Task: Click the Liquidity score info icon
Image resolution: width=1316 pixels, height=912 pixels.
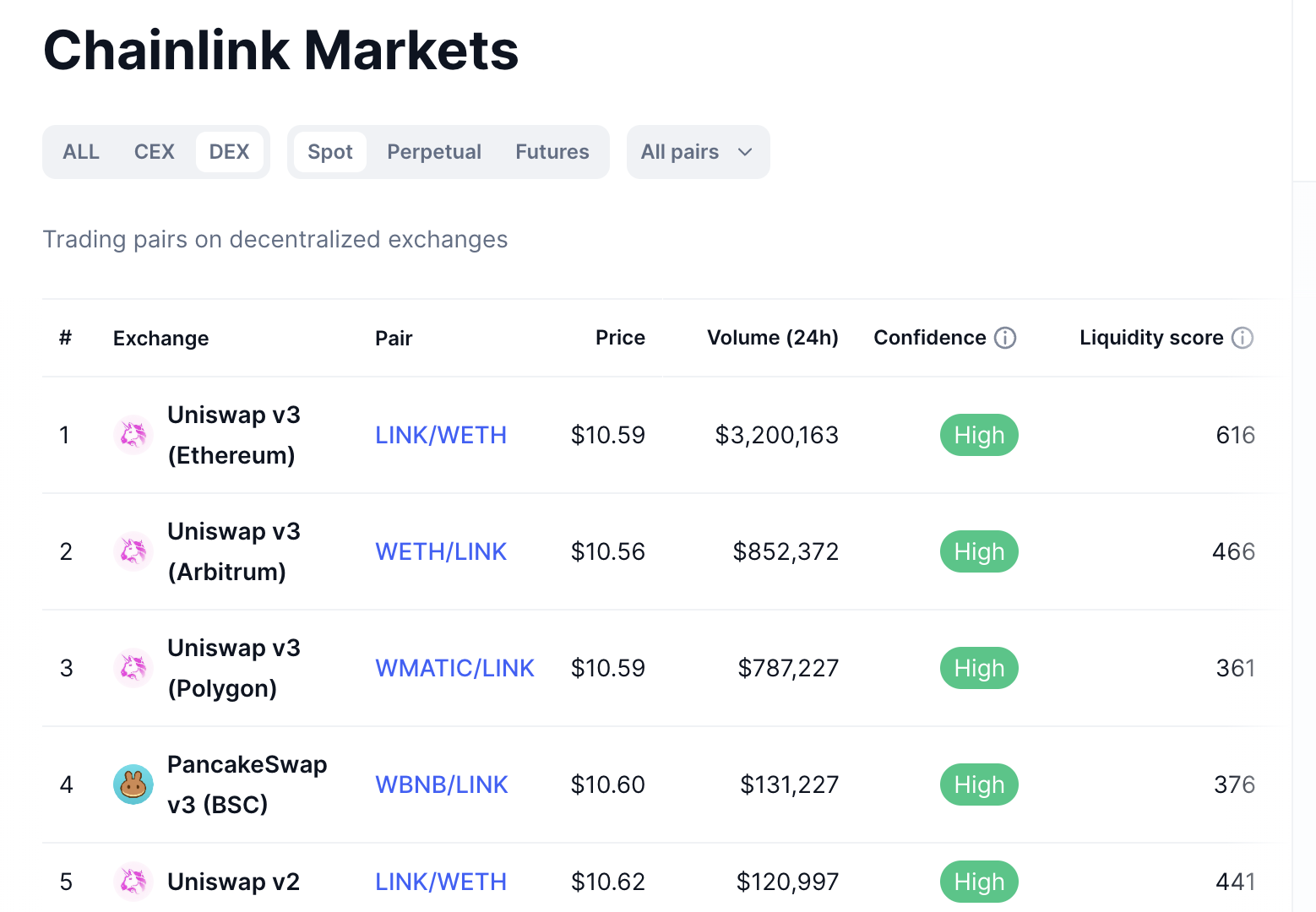Action: click(x=1243, y=338)
